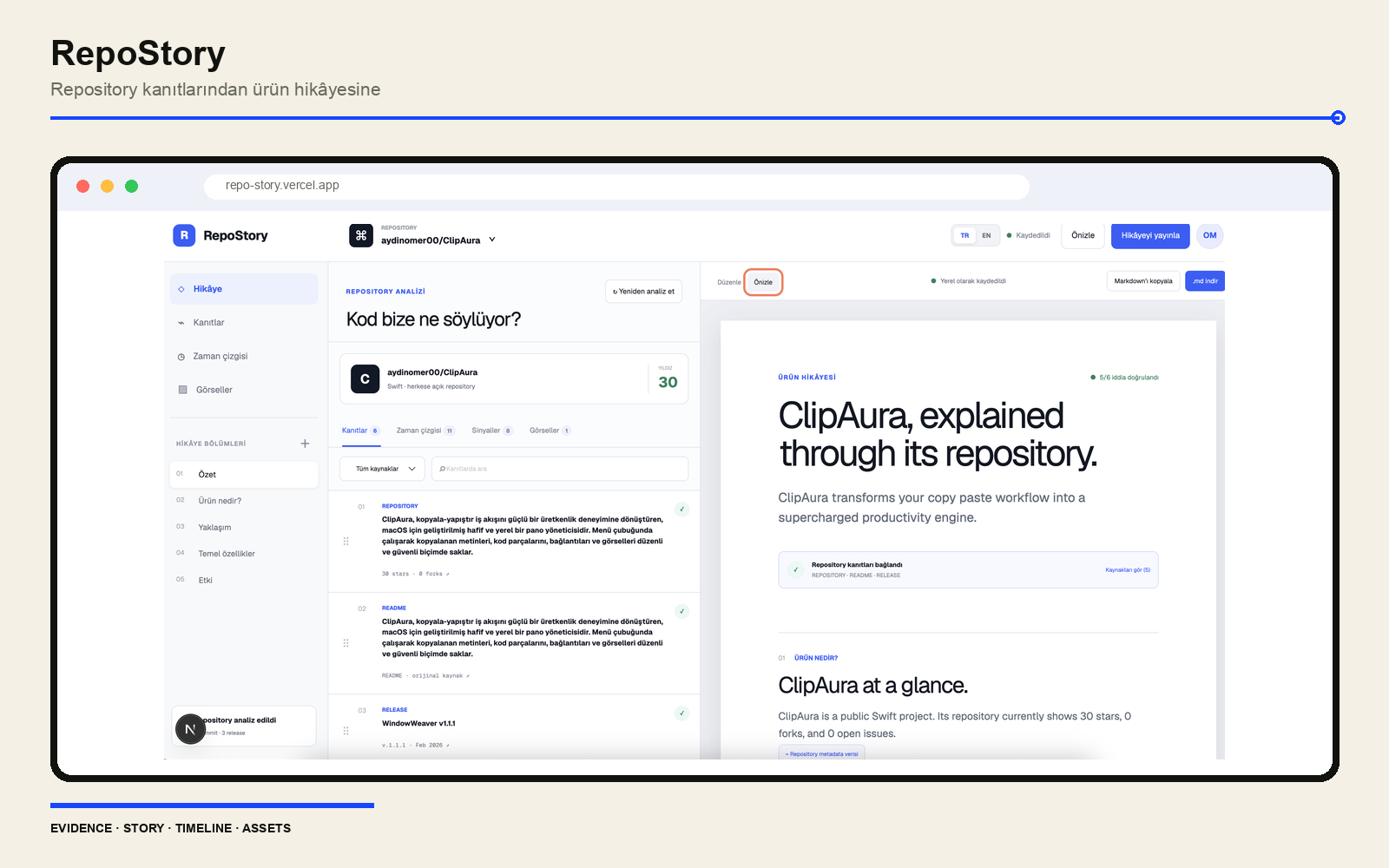Image resolution: width=1389 pixels, height=868 pixels.
Task: Open the v.1.1.1 · Feb 2026 link
Action: (x=416, y=746)
